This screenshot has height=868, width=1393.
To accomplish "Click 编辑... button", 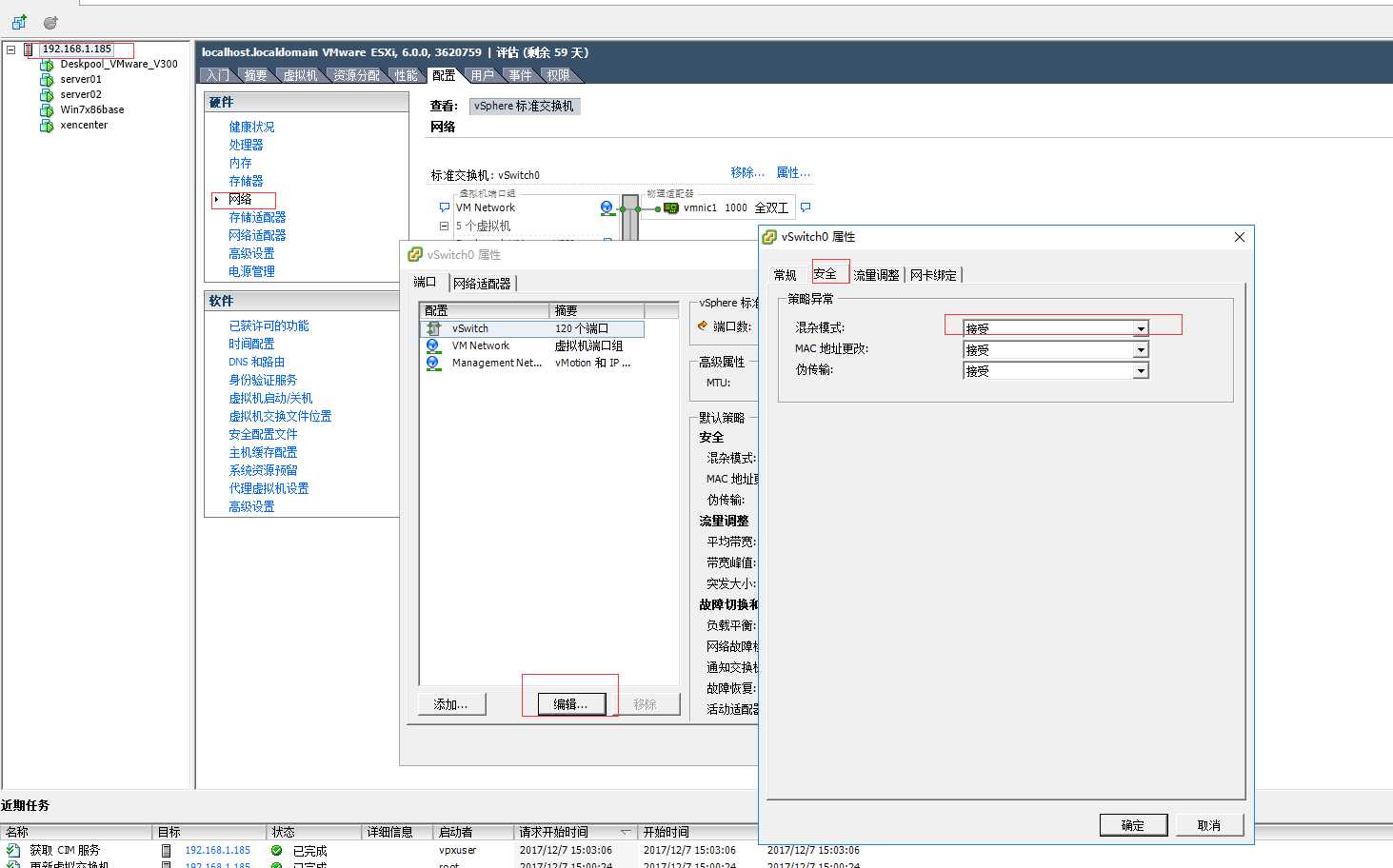I will (570, 704).
